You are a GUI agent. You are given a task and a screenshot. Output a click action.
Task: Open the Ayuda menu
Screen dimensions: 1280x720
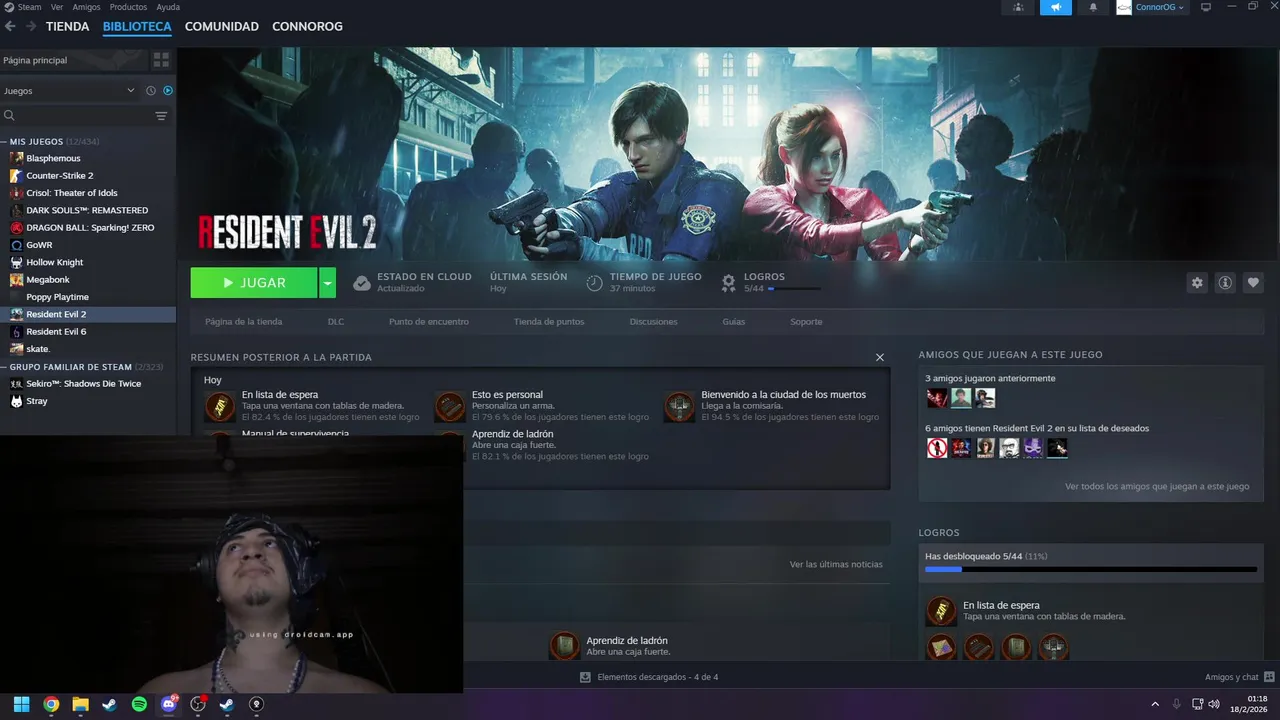pyautogui.click(x=168, y=7)
